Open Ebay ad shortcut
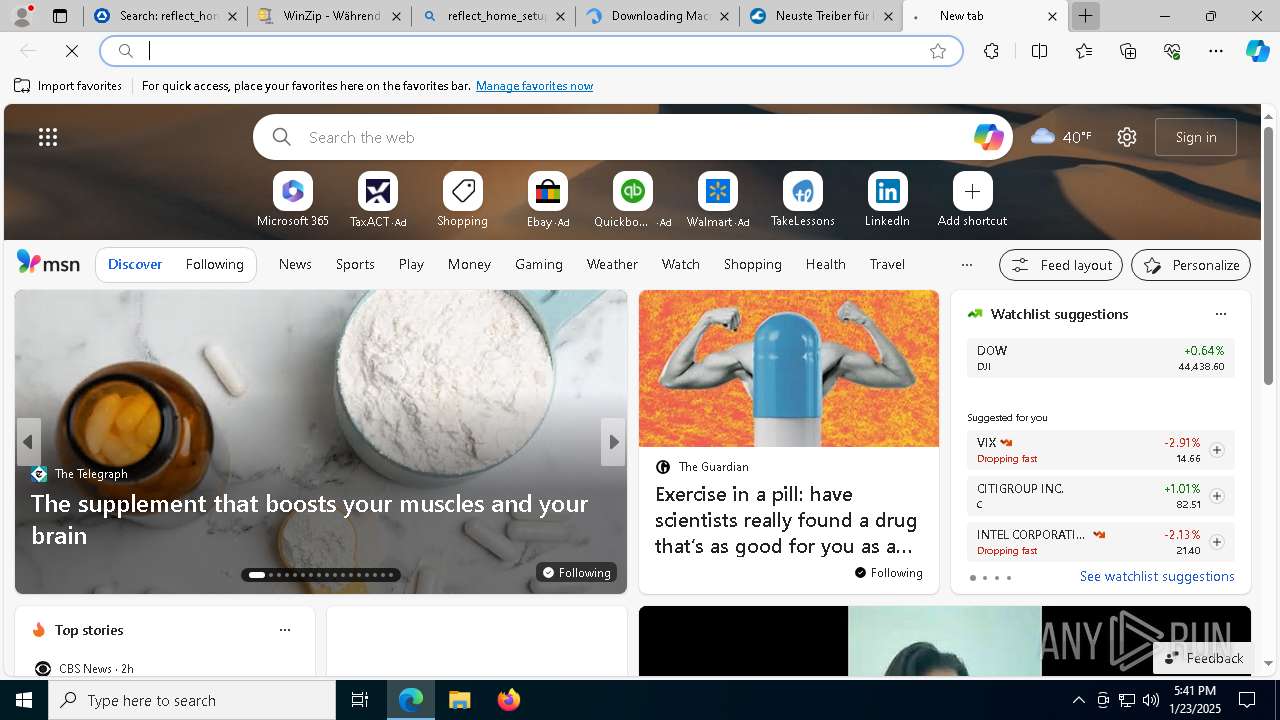 pyautogui.click(x=548, y=200)
